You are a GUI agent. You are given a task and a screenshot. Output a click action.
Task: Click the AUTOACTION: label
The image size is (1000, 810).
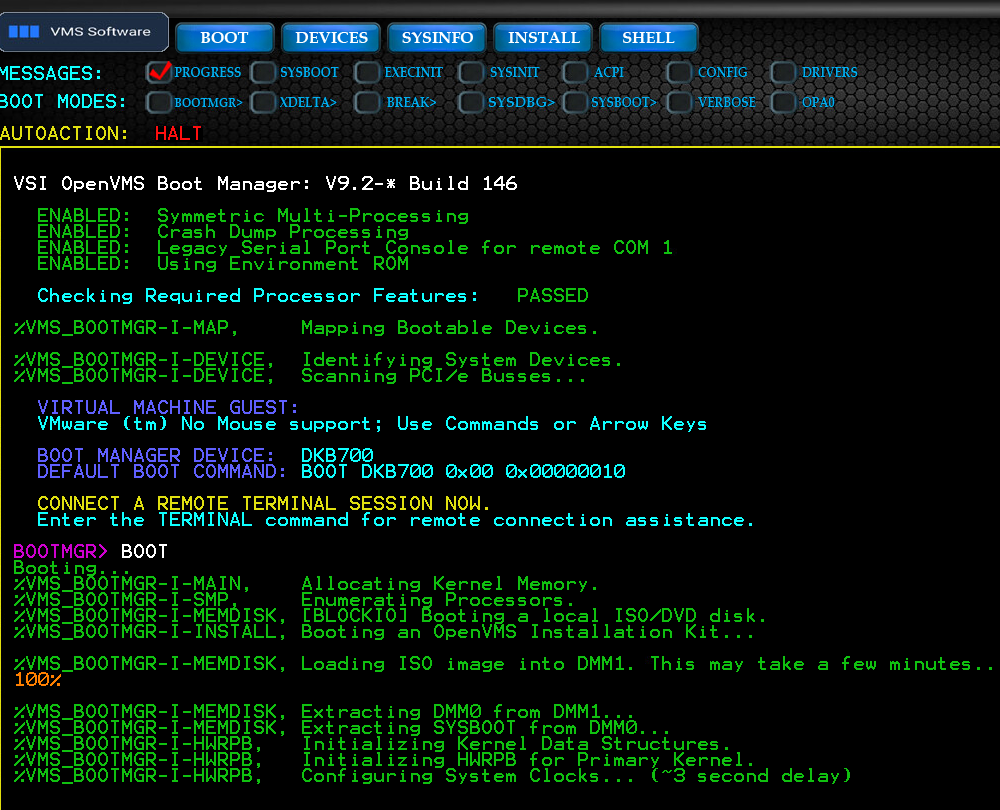64,133
